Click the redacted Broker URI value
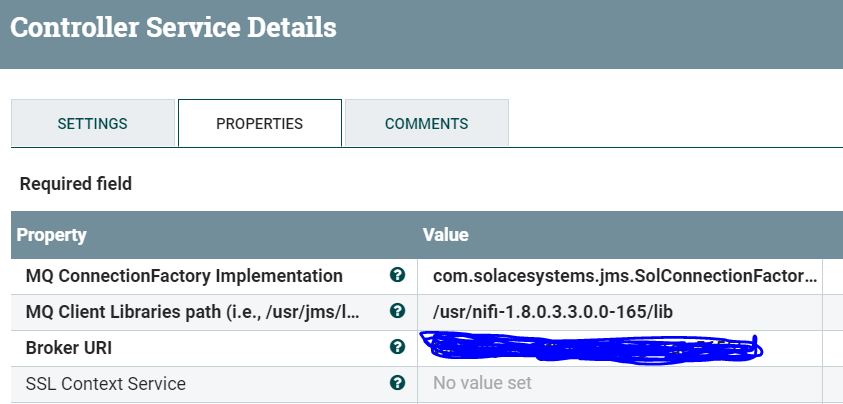This screenshot has height=404, width=843. (x=590, y=347)
